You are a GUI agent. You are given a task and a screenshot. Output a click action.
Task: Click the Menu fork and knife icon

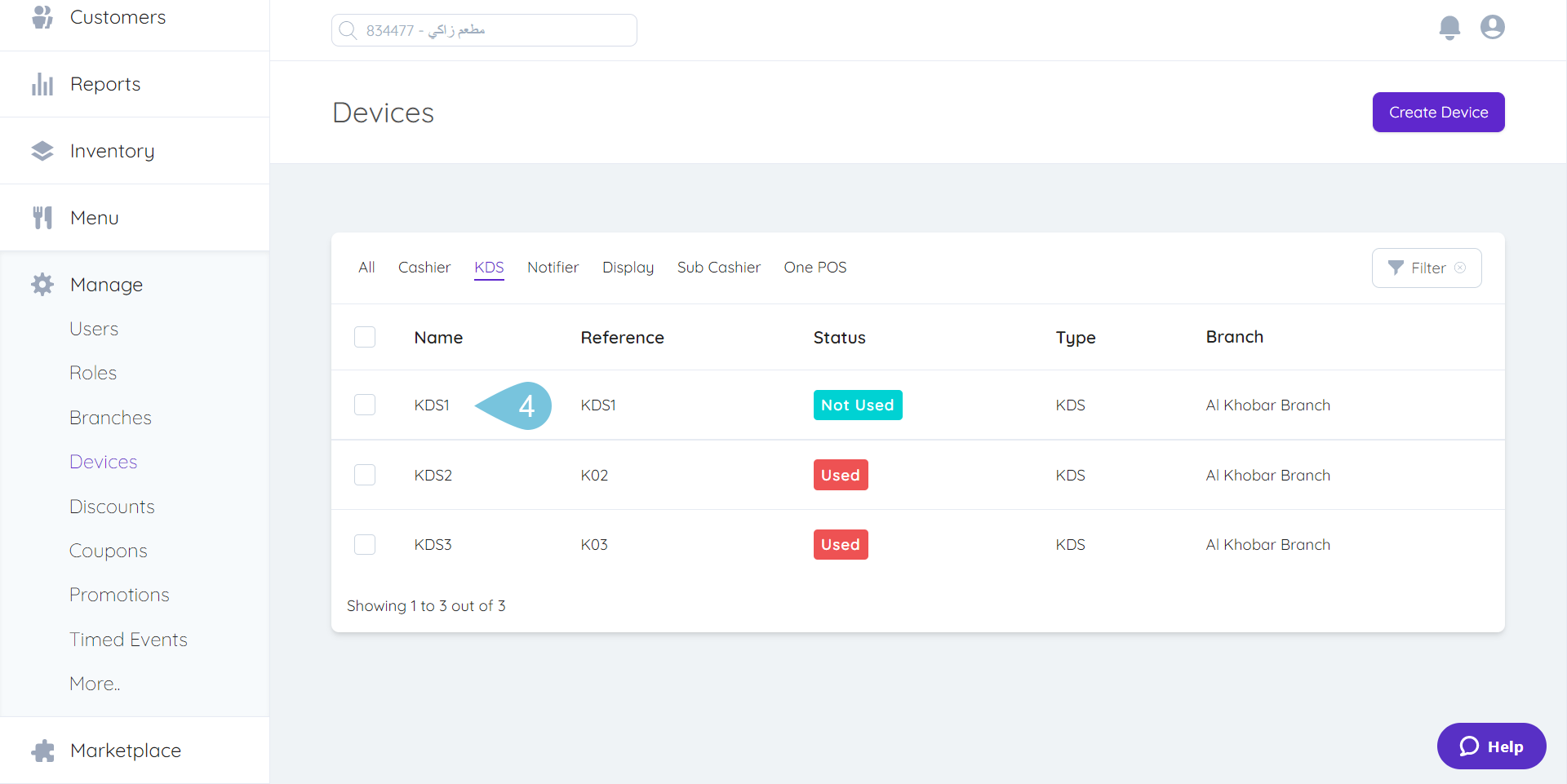(42, 218)
